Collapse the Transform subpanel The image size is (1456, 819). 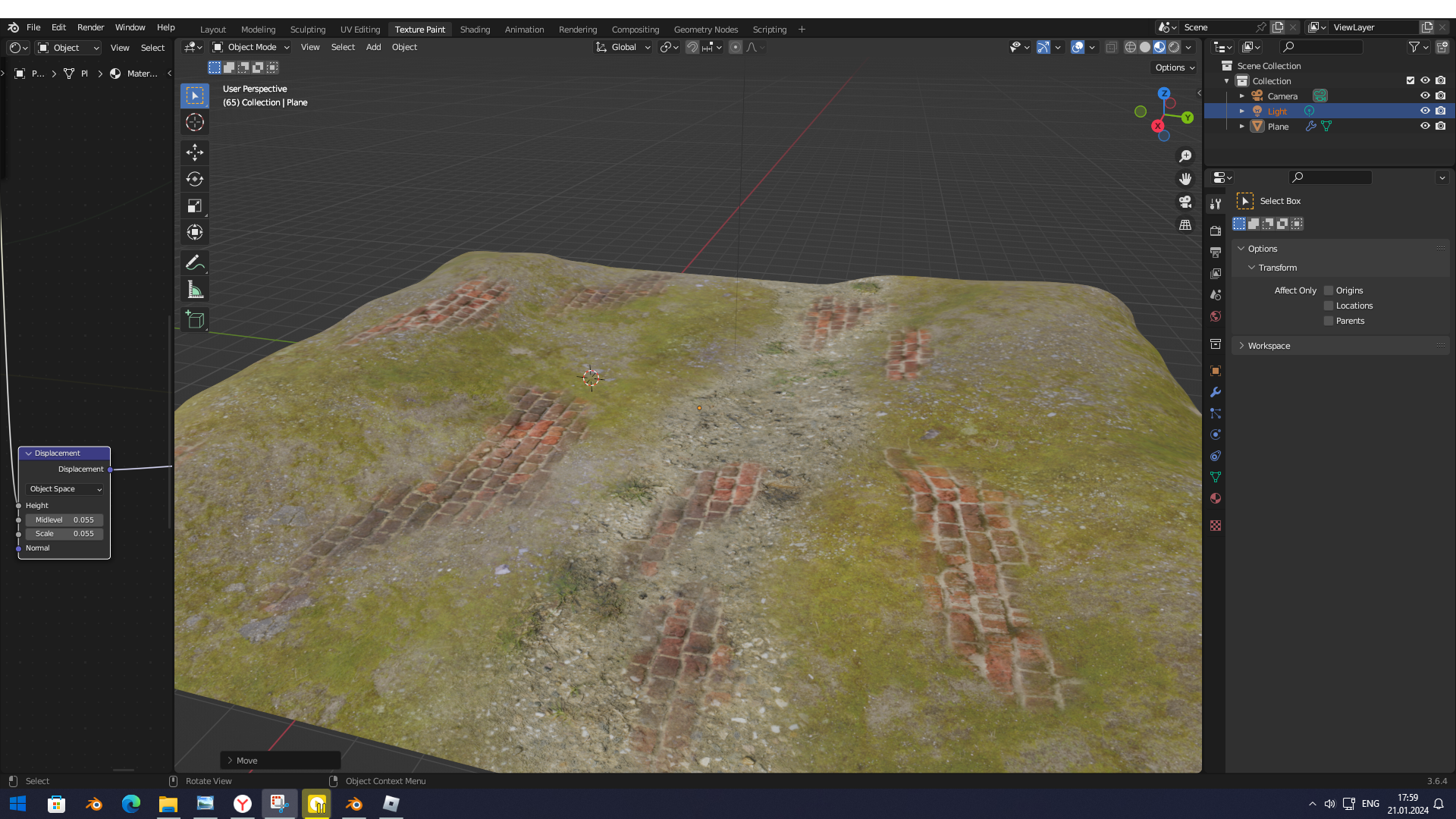click(x=1252, y=268)
